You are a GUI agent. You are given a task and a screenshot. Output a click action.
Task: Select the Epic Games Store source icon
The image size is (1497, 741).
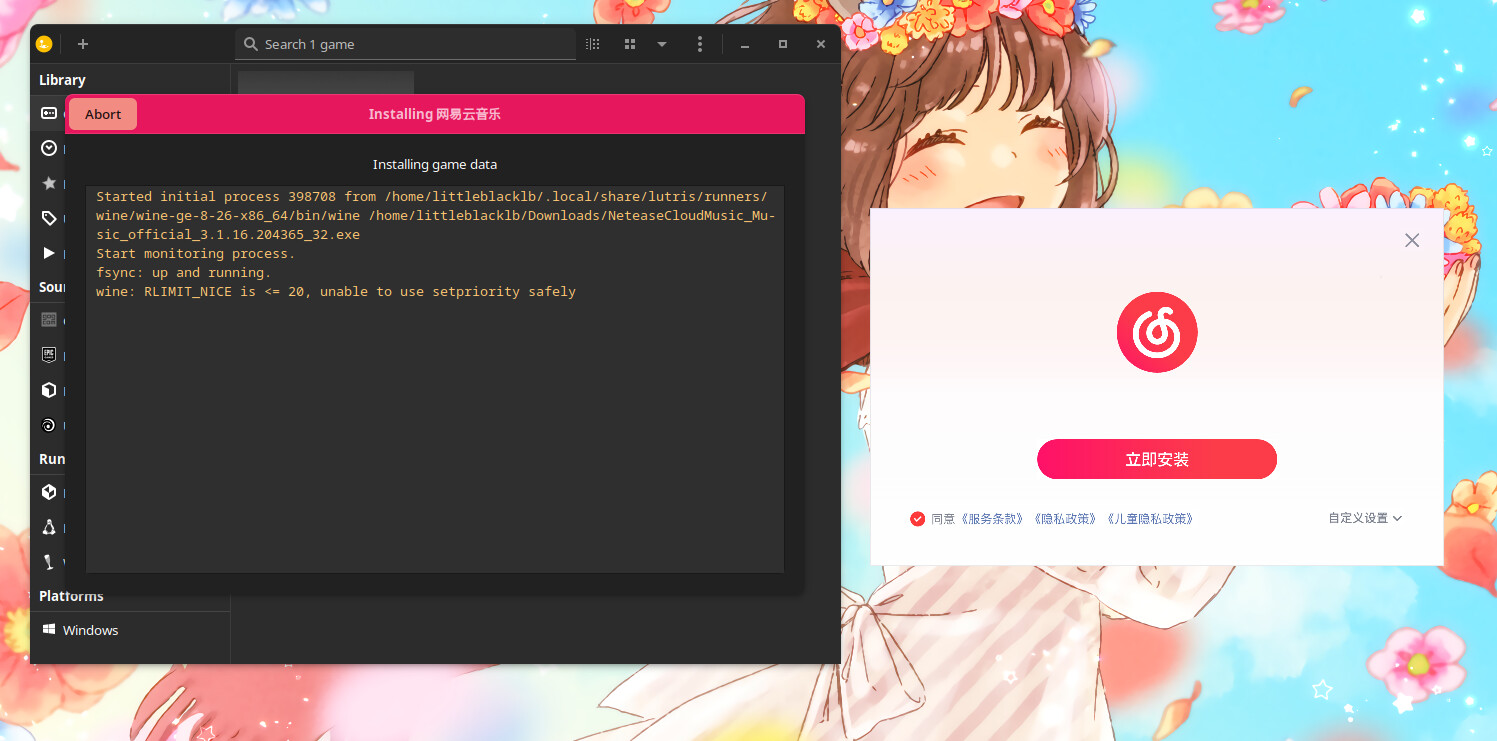49,355
